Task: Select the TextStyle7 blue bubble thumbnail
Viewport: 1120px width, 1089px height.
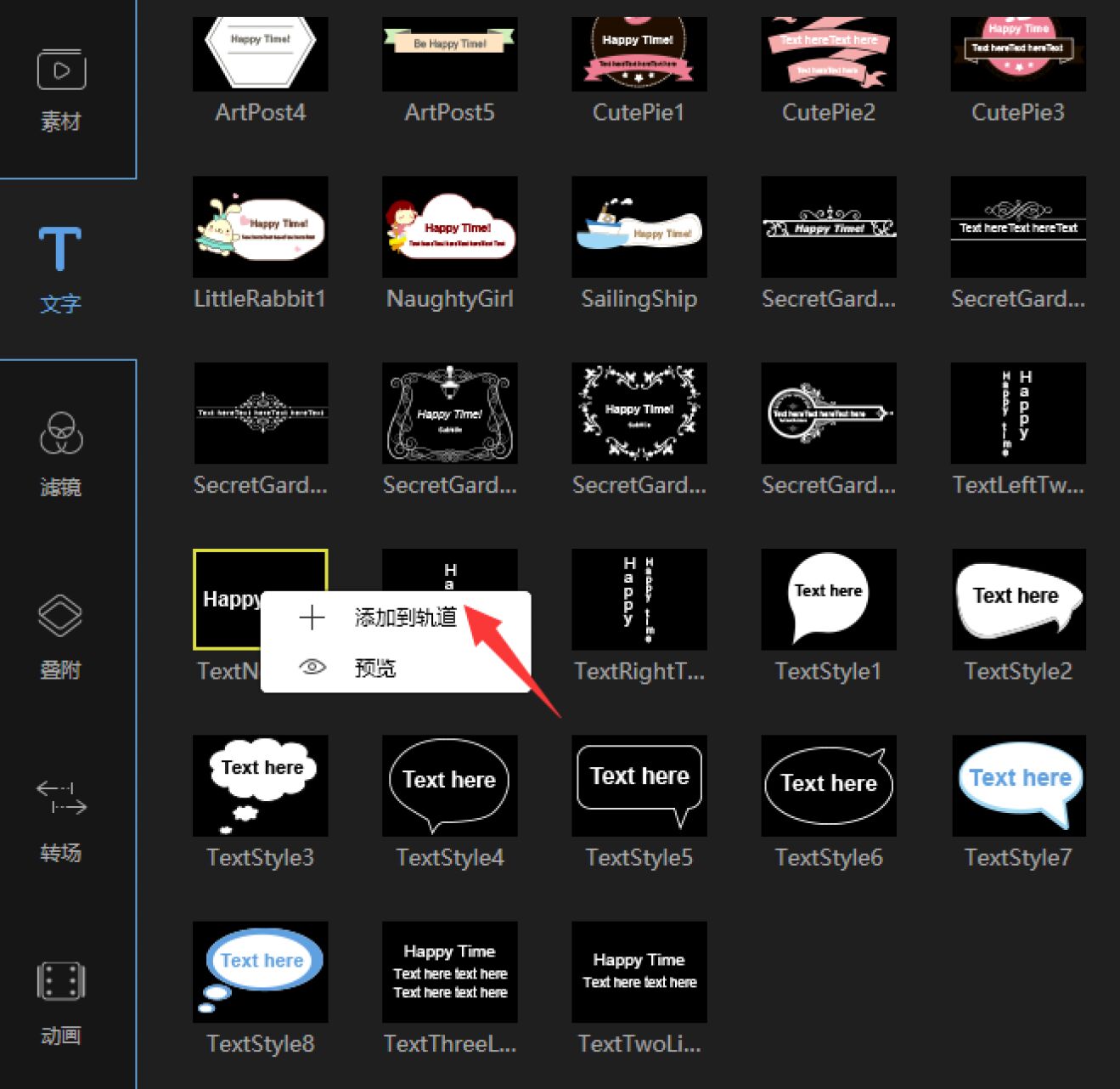Action: [1018, 786]
